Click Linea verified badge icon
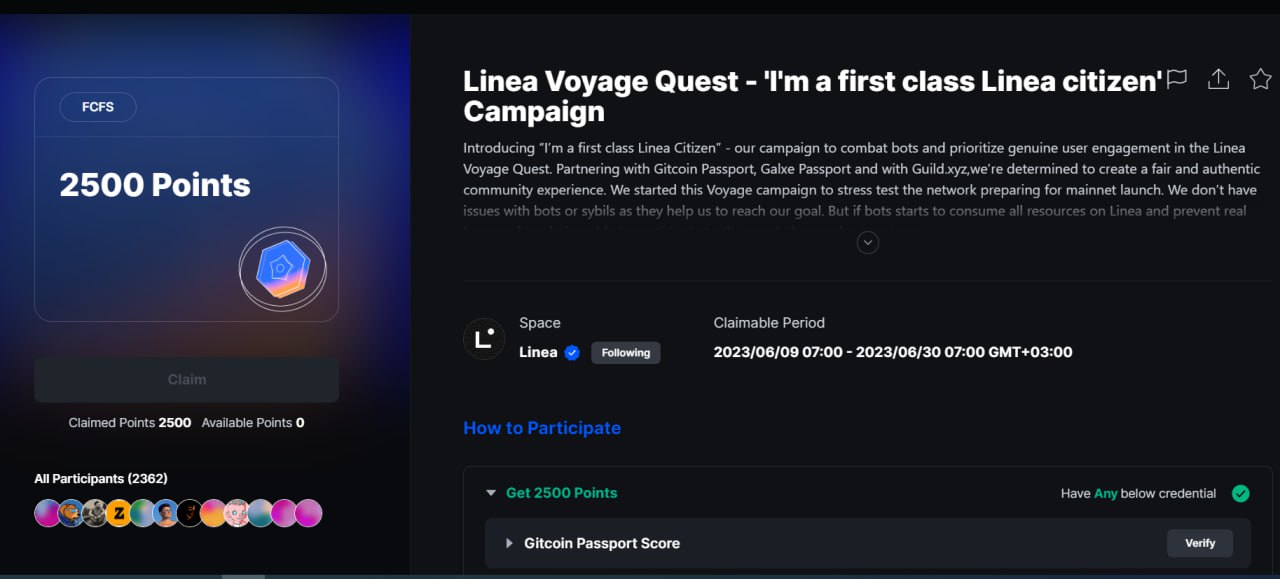 pos(572,353)
